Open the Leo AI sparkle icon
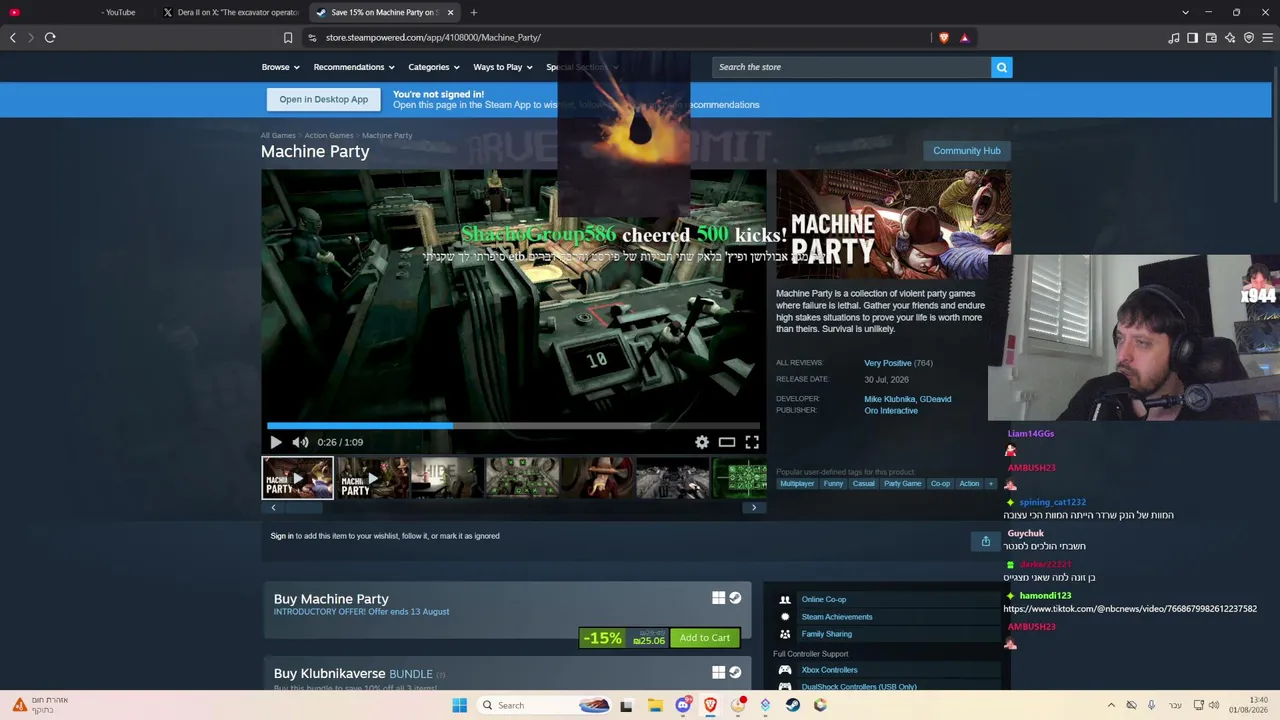Viewport: 1280px width, 720px height. click(1230, 38)
